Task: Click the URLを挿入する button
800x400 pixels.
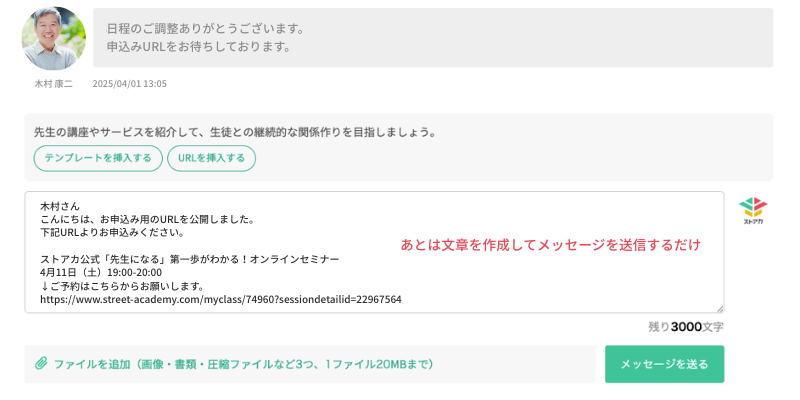Action: tap(211, 158)
